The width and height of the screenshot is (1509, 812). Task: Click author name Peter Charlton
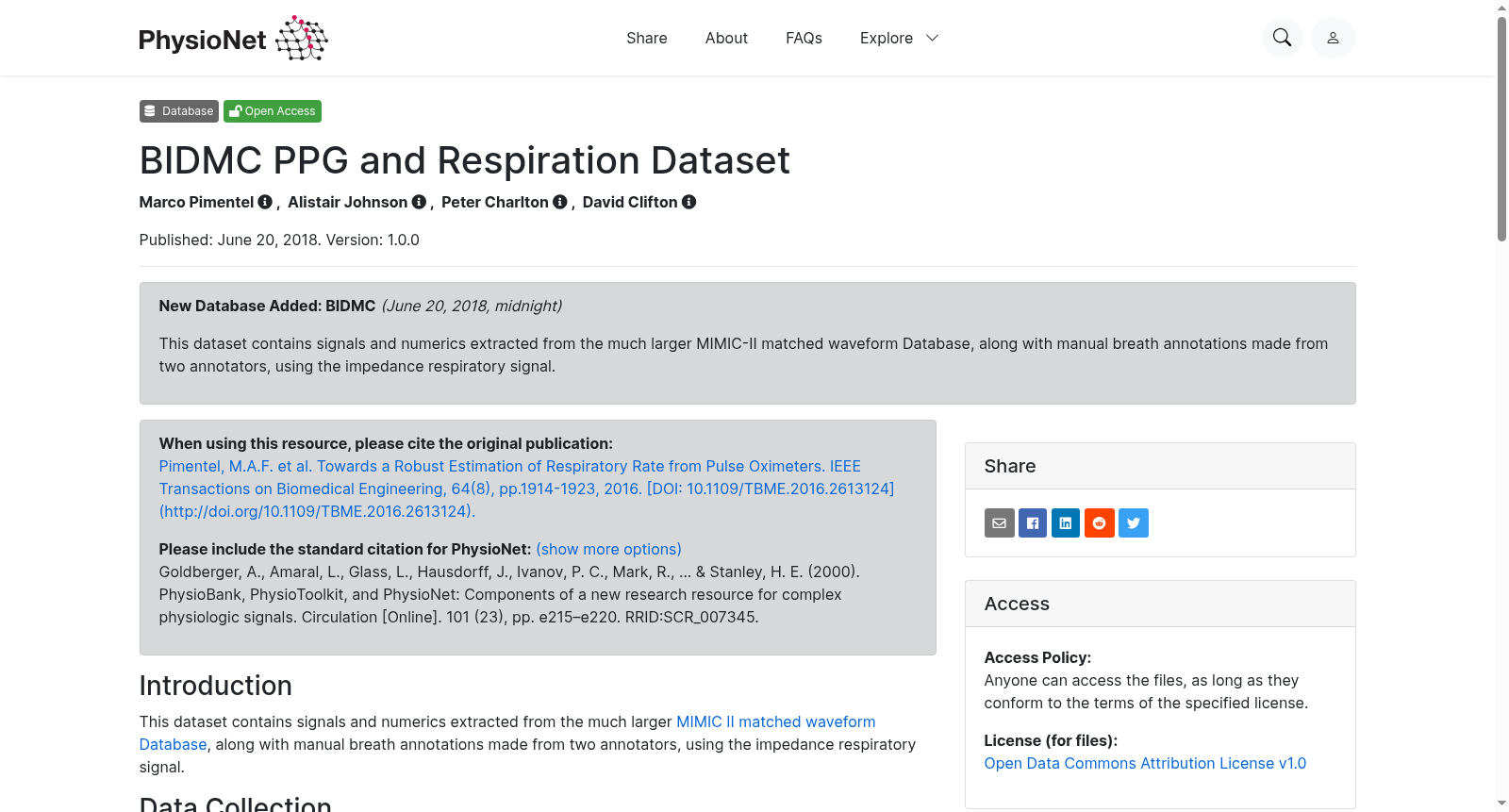point(494,202)
